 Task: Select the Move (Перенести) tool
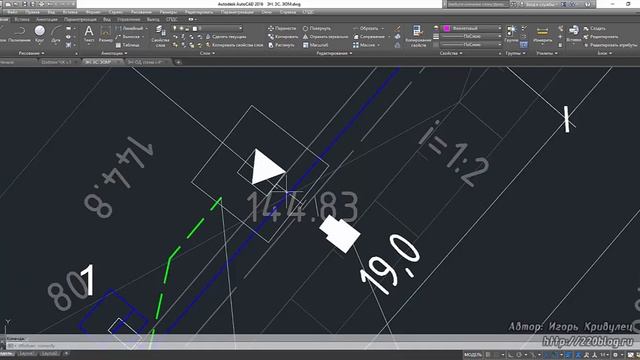point(282,29)
